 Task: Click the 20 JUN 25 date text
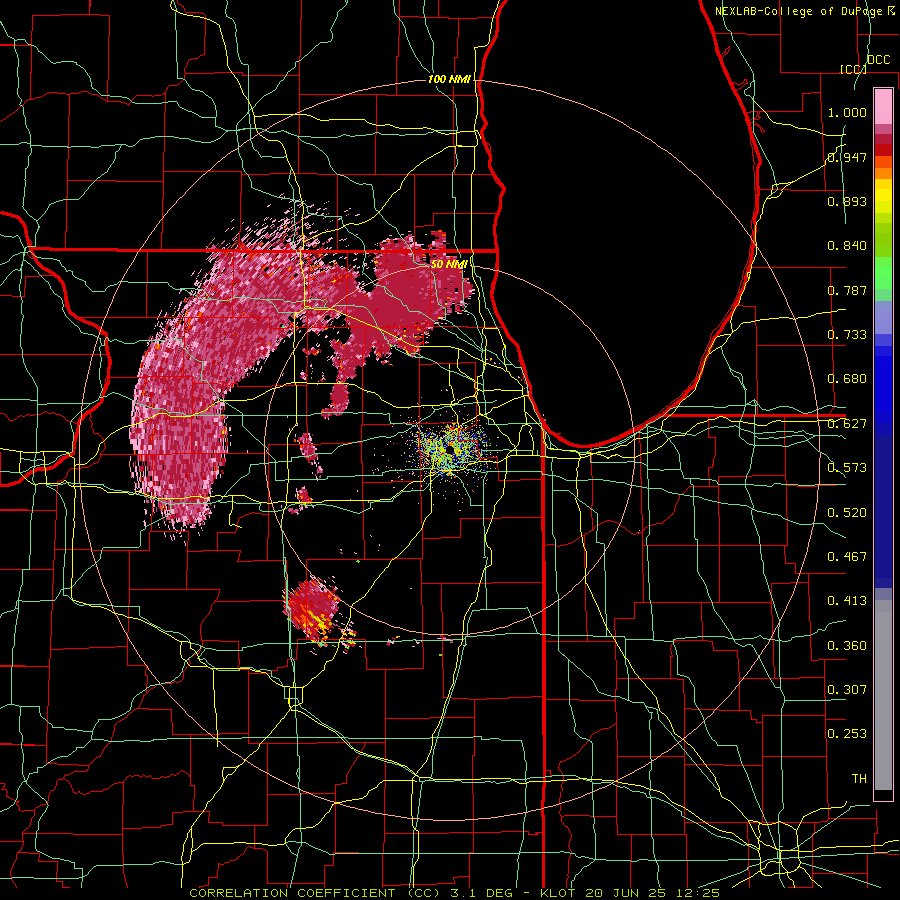point(625,893)
